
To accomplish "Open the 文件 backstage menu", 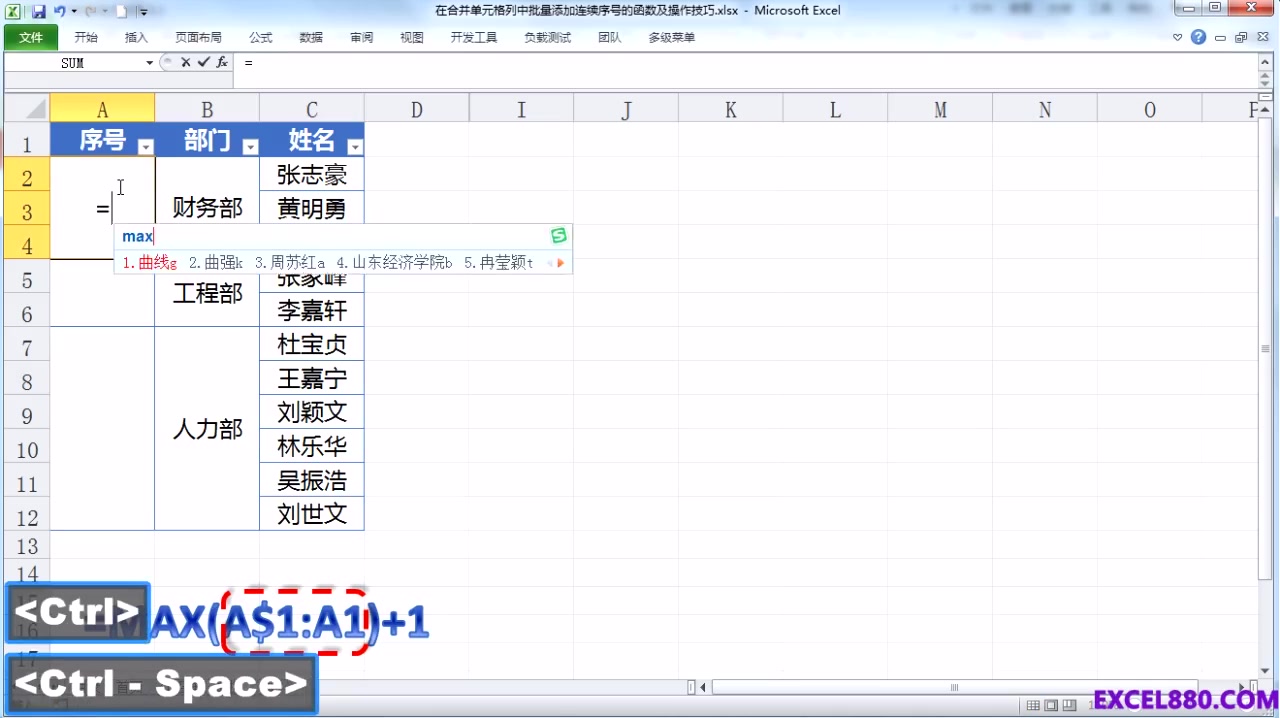I will [x=30, y=37].
